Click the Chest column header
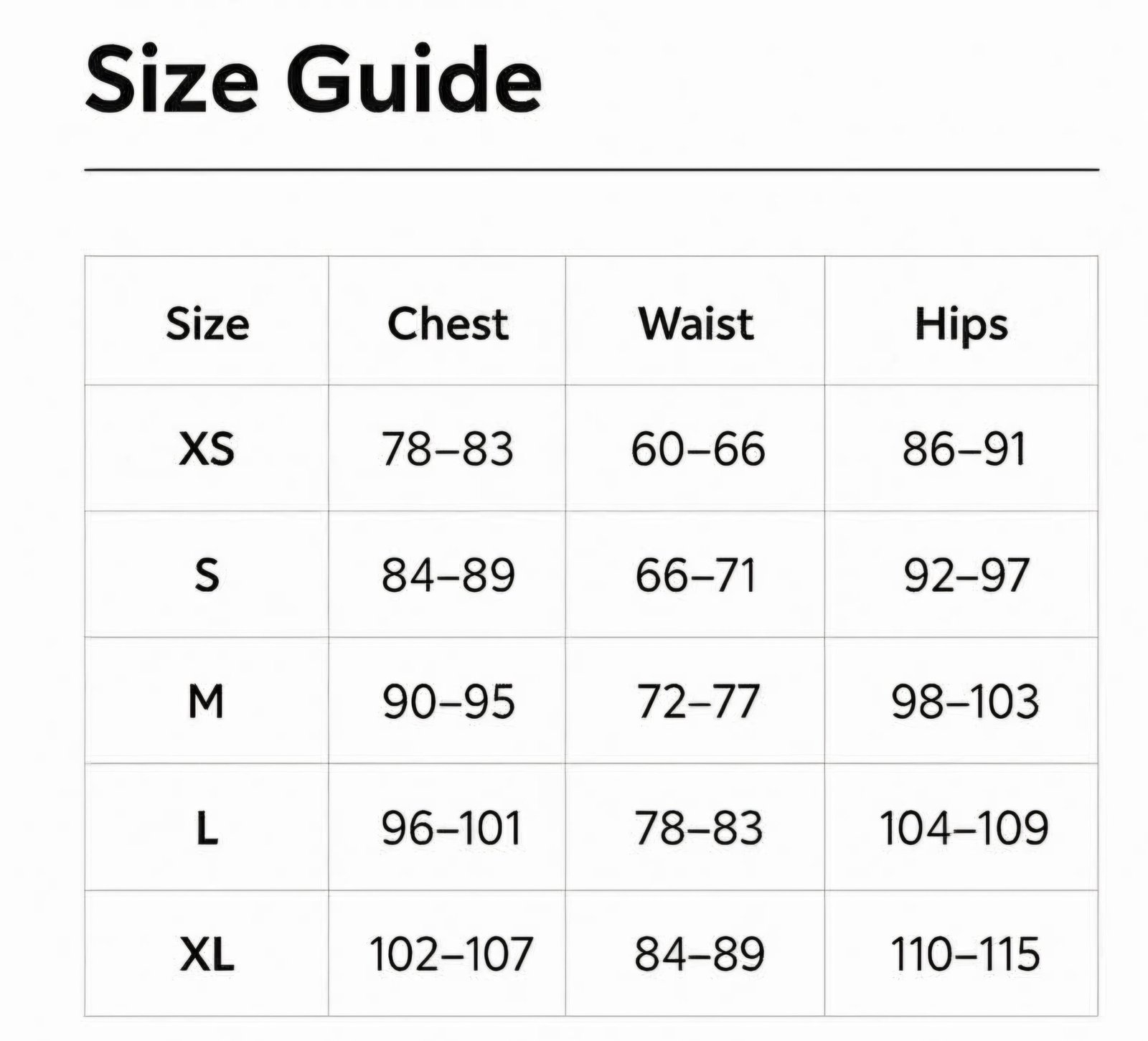This screenshot has width=1148, height=1041. pos(448,324)
